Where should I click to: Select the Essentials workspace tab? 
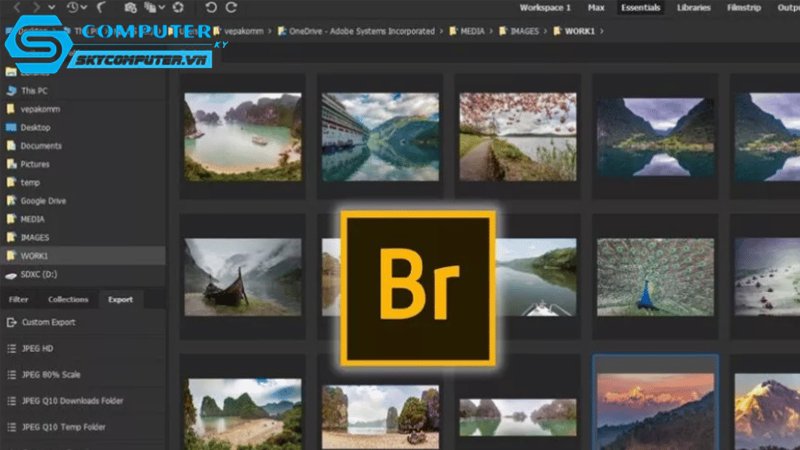click(x=640, y=8)
